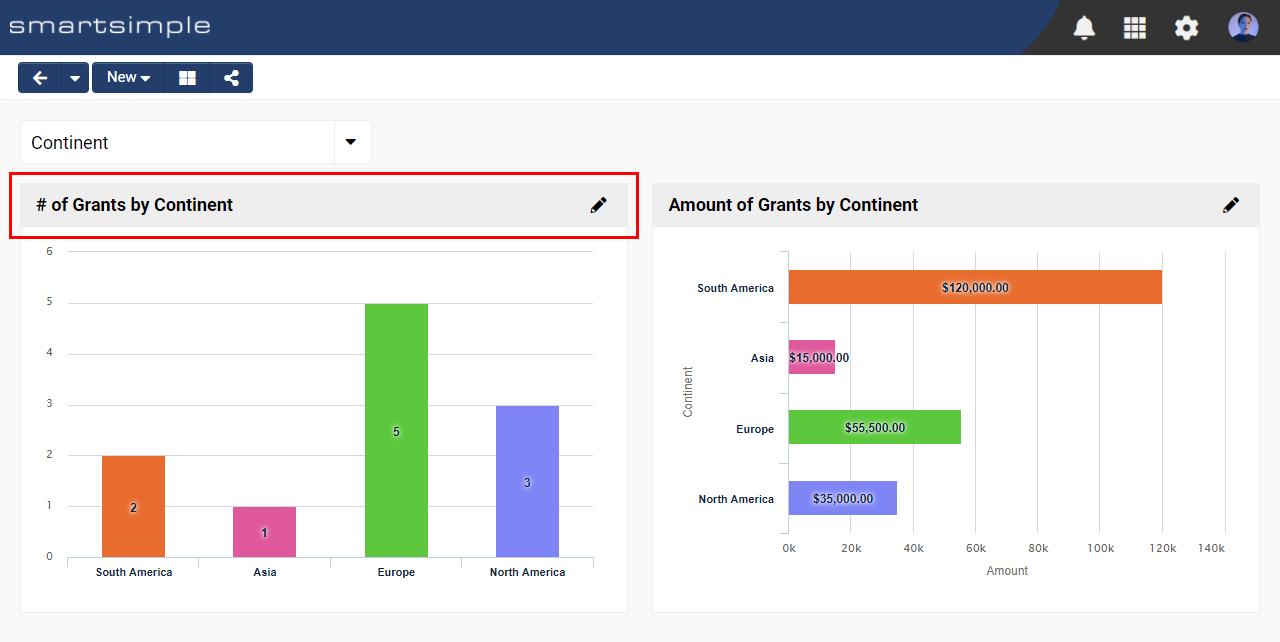This screenshot has height=642, width=1280.
Task: Click the back arrow button
Action: 40,78
